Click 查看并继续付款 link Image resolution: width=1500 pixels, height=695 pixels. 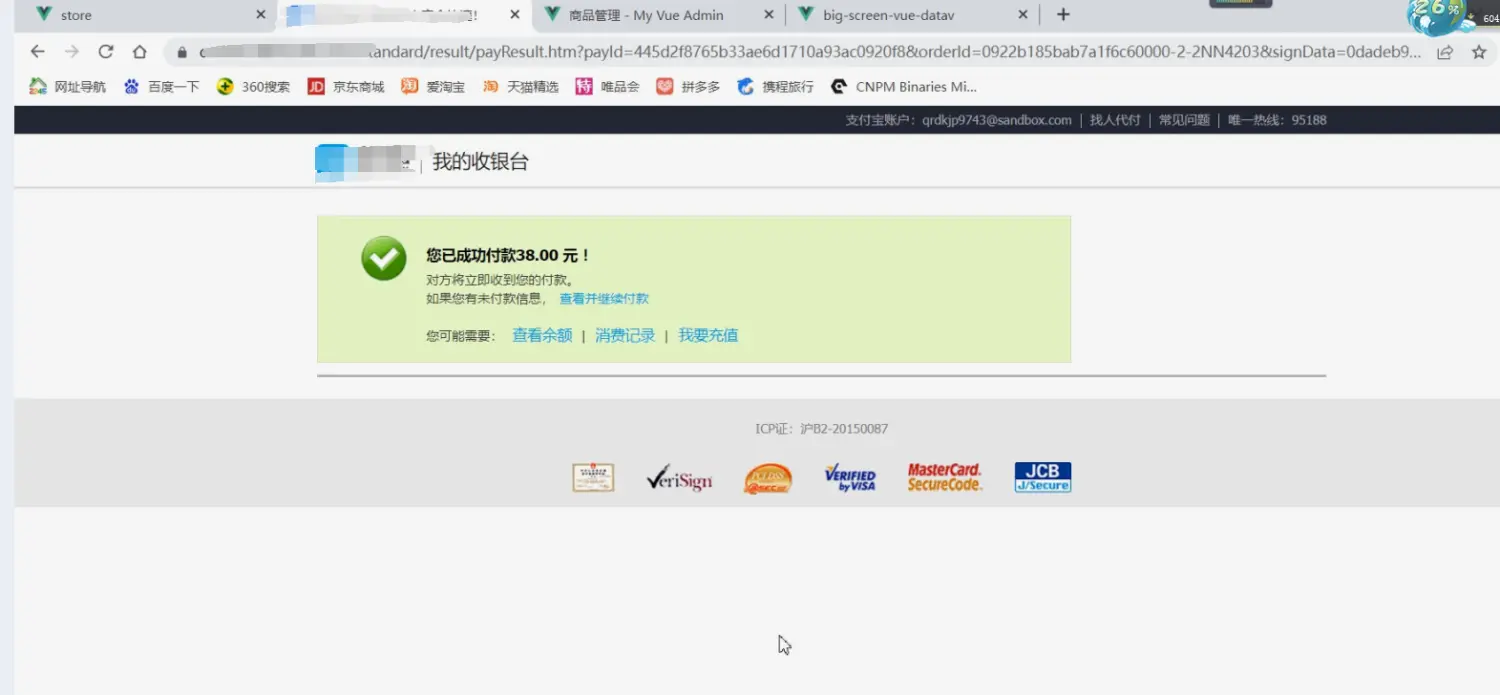(604, 299)
